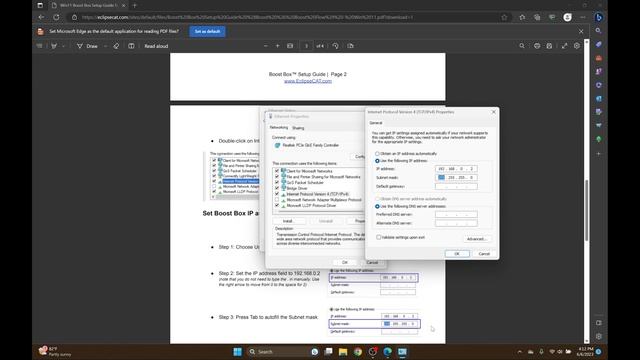Open the PDF toolbar settings gear
Screen dimensions: 640x360
click(576, 46)
